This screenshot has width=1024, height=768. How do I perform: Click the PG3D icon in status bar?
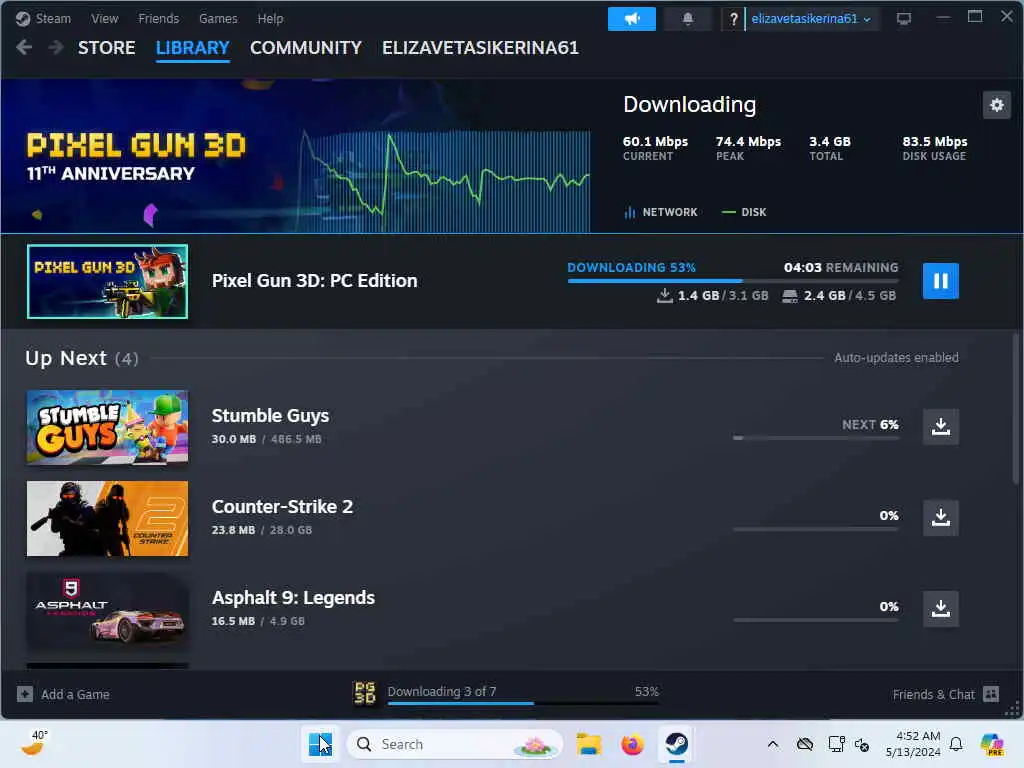tap(364, 693)
